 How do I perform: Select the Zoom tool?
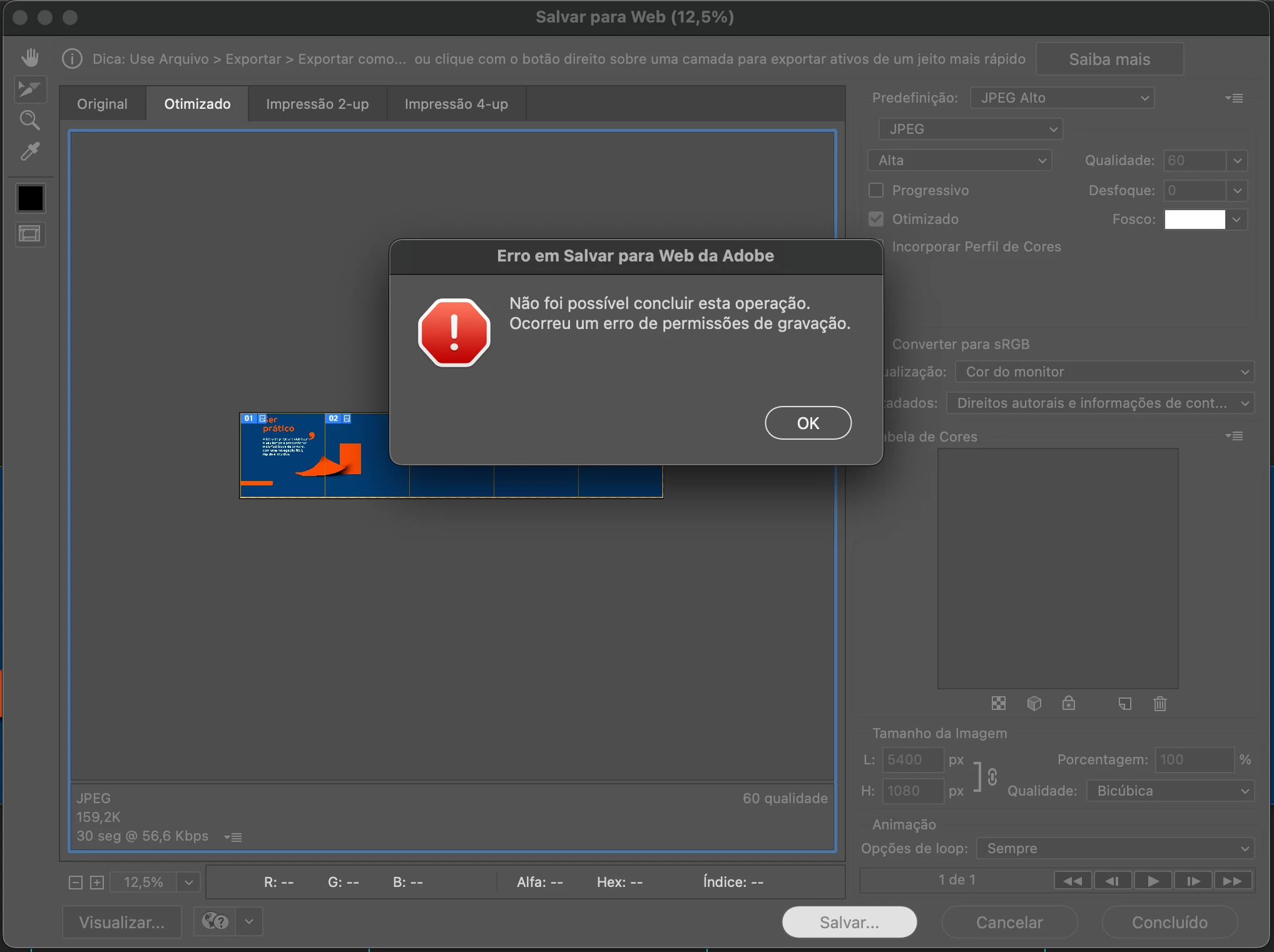click(x=30, y=120)
